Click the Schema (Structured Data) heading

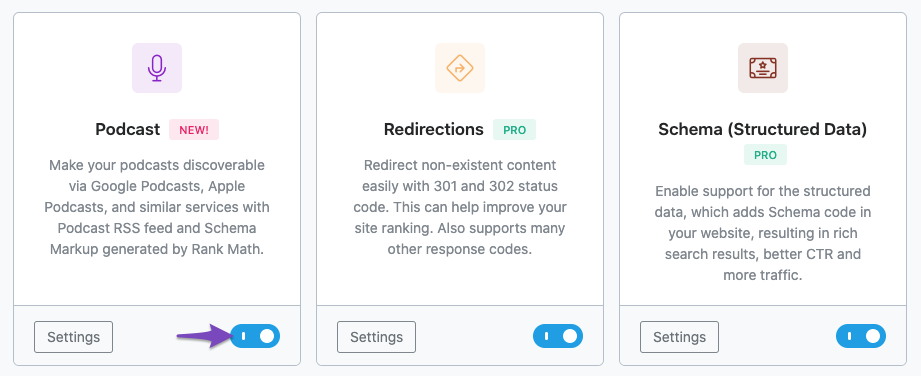(762, 129)
